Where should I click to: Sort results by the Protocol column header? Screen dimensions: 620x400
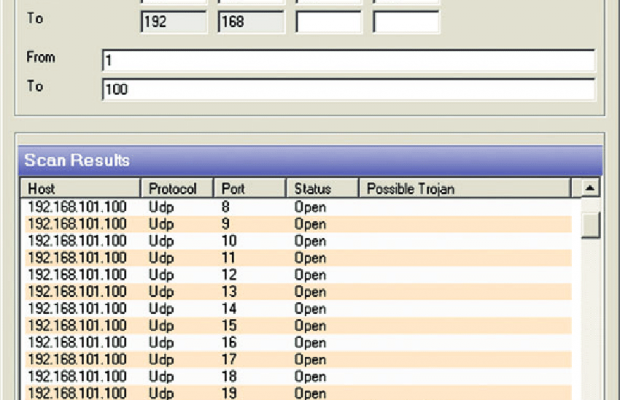(177, 188)
